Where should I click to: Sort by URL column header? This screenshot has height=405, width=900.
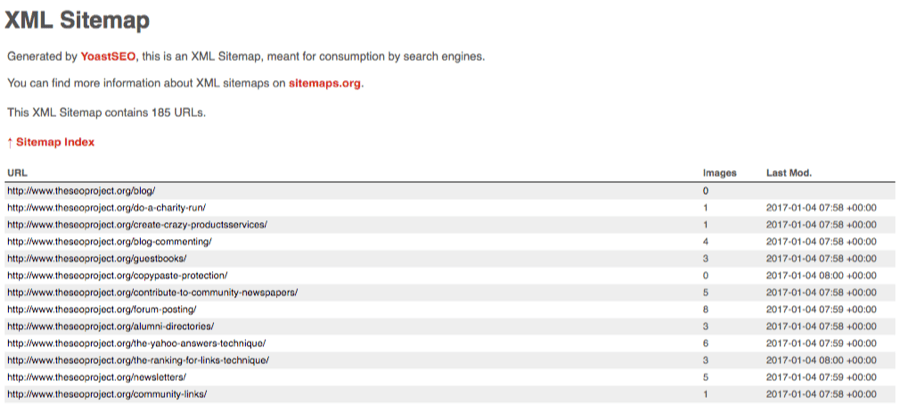17,173
